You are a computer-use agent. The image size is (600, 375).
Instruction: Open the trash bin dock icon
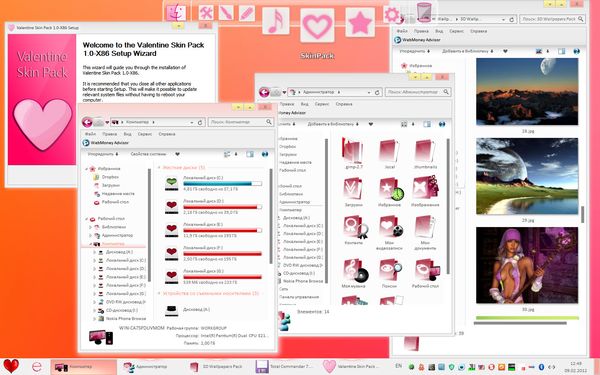click(x=424, y=12)
